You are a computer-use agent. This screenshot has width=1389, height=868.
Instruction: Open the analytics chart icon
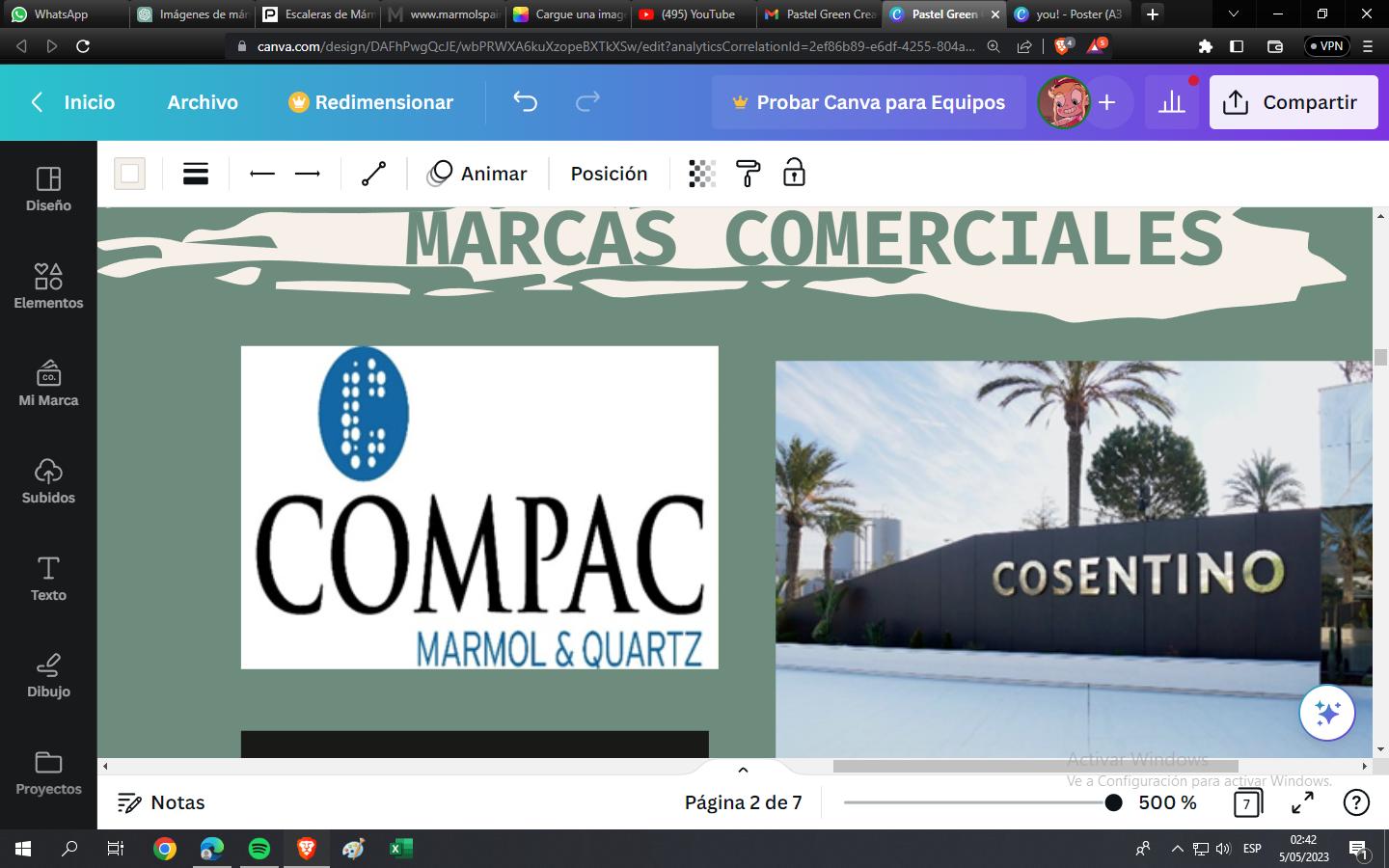click(x=1172, y=102)
